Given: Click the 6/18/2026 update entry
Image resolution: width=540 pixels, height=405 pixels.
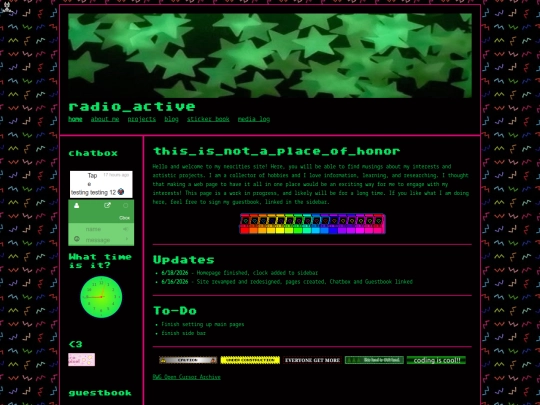Looking at the screenshot, I should pos(240,273).
